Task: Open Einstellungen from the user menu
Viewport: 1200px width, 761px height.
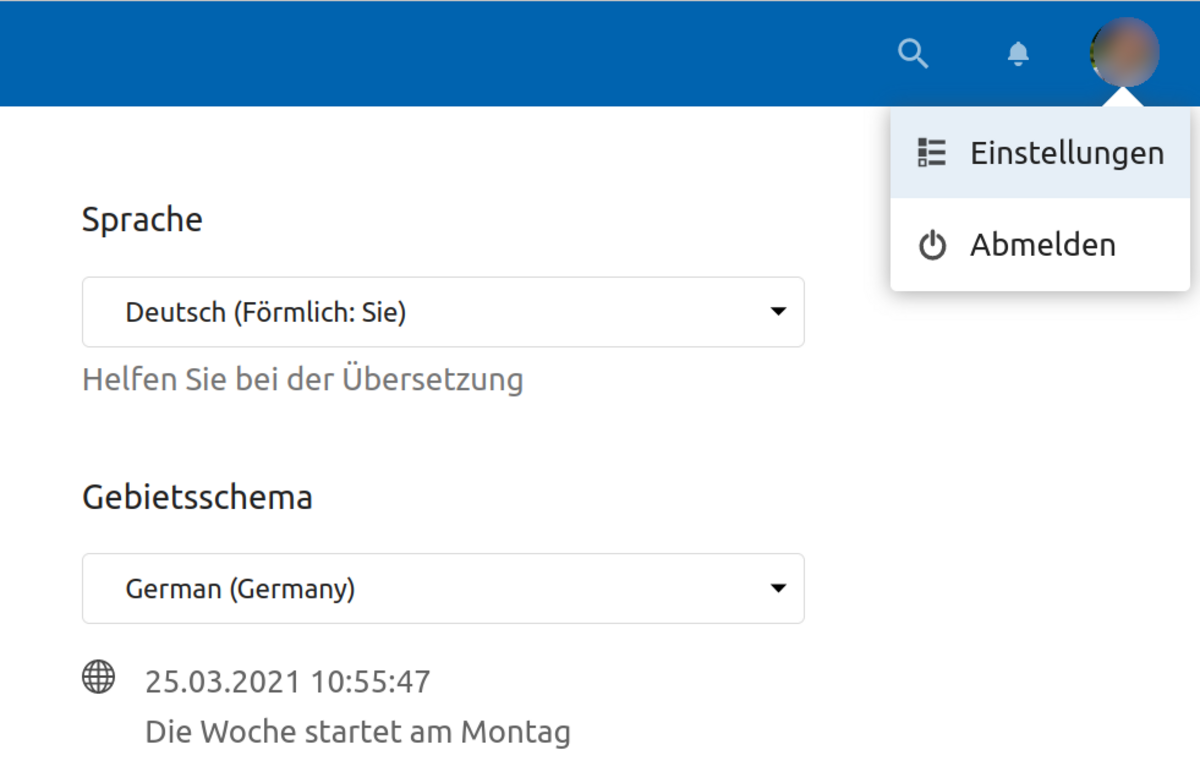Action: tap(1066, 153)
